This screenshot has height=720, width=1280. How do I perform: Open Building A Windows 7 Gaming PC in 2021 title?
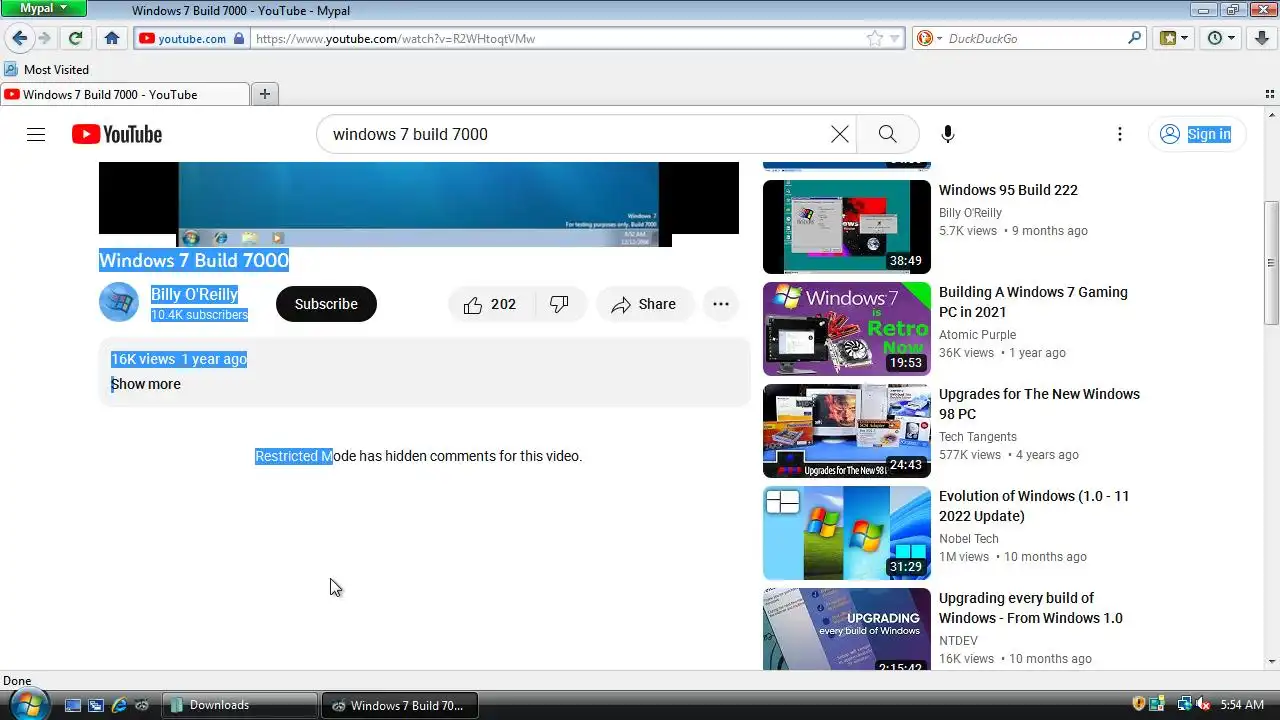pos(1033,302)
